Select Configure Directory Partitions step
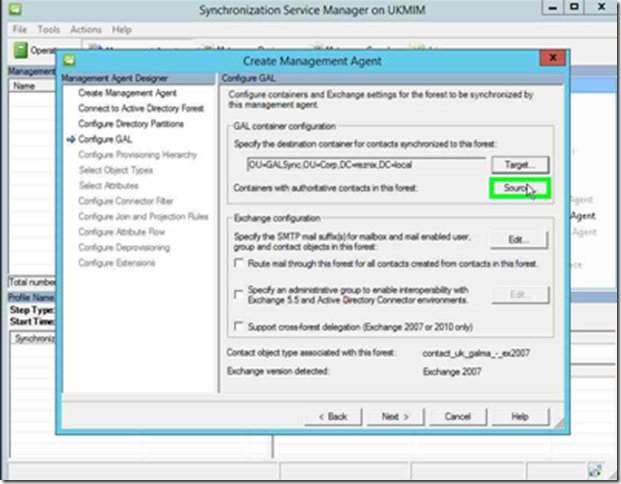The width and height of the screenshot is (621, 484). (131, 124)
